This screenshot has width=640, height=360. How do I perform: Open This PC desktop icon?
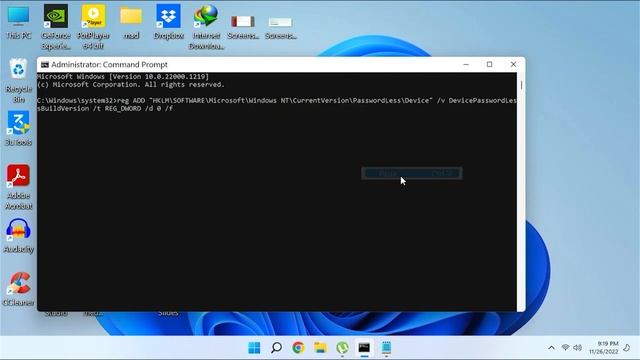[x=18, y=23]
